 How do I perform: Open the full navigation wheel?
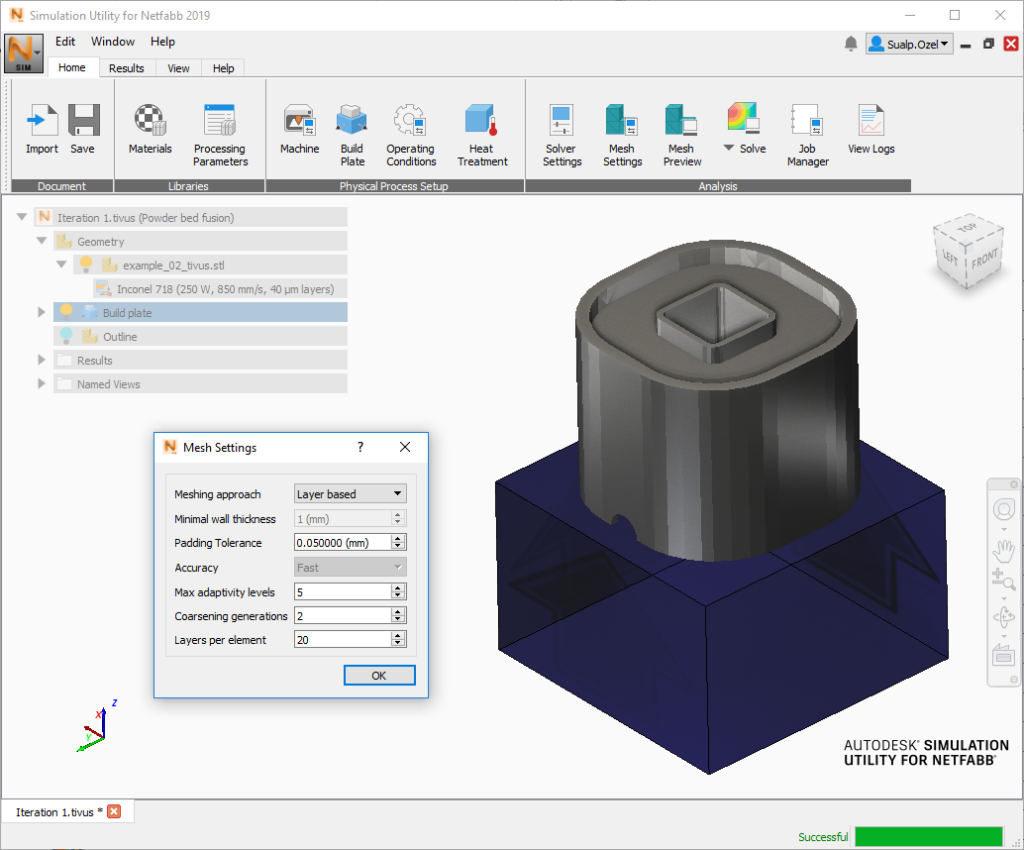[1004, 509]
